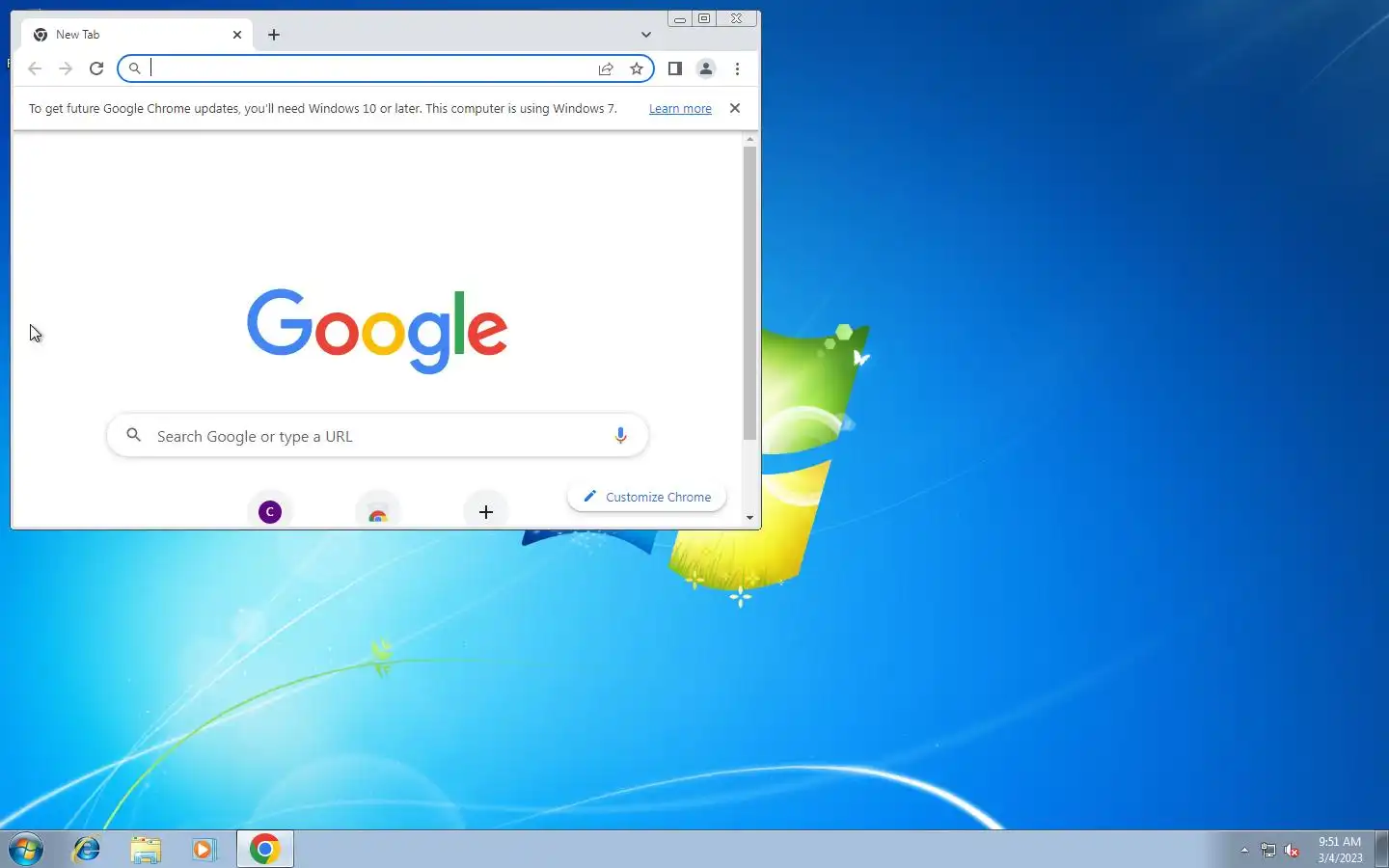Click the scrollbar down arrow
This screenshot has height=868, width=1389.
click(x=749, y=518)
